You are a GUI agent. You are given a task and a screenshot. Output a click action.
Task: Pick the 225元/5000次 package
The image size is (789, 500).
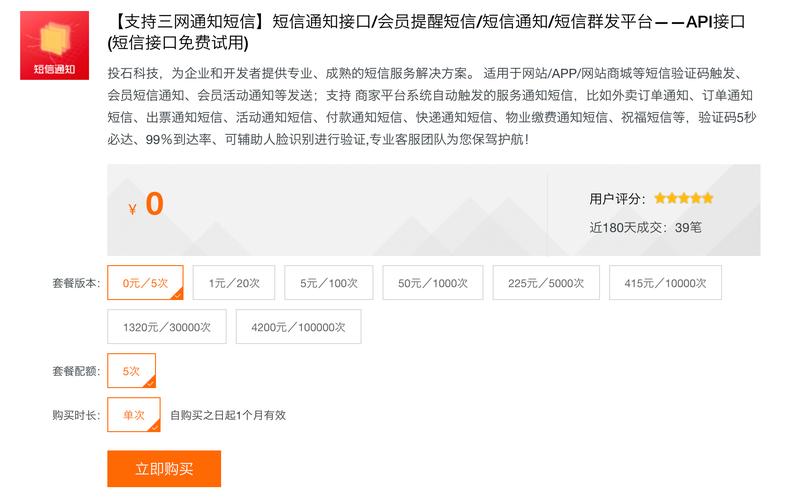tap(546, 283)
